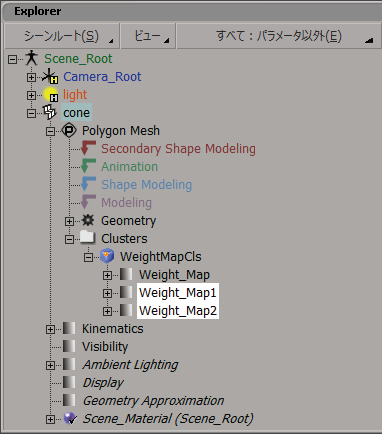Screen dimensions: 382x434
Task: Select Secondary Shape Modeling text
Action: tap(178, 149)
